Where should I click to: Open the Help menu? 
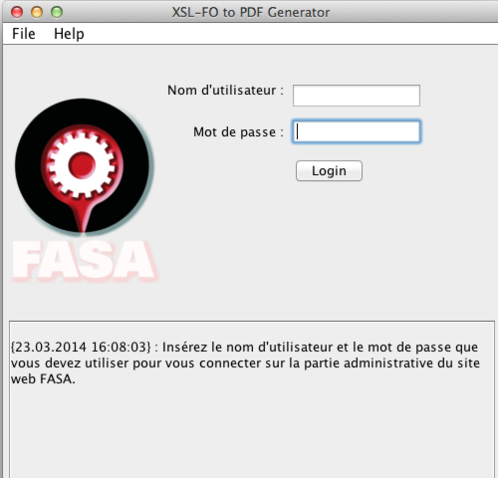pos(69,34)
